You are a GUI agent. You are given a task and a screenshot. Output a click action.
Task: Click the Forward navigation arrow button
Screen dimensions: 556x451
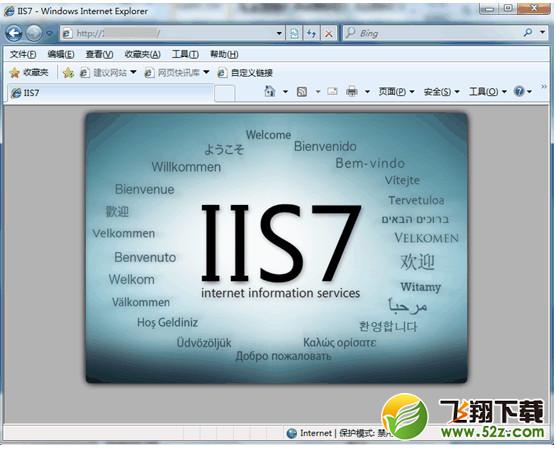tap(34, 33)
